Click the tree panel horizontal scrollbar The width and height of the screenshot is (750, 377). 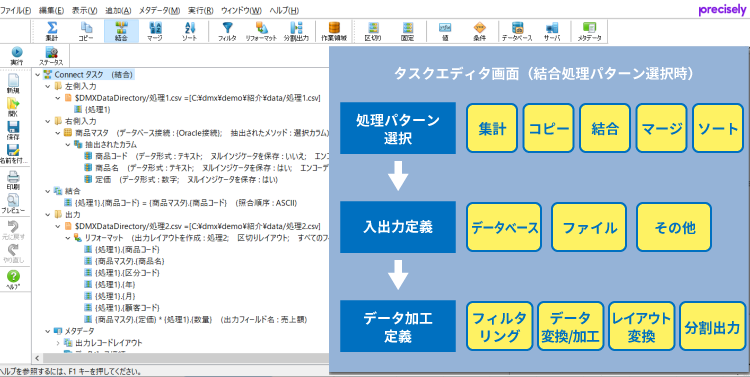[185, 359]
